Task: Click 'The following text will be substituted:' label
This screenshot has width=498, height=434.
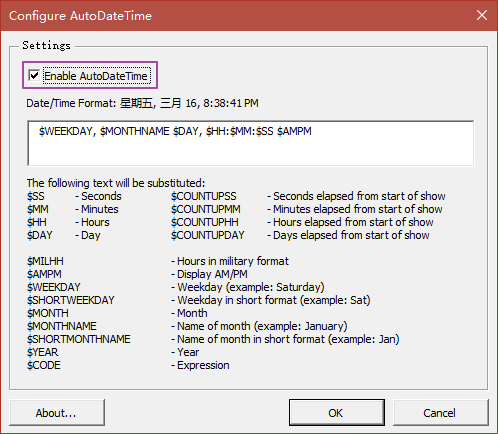Action: tap(116, 183)
